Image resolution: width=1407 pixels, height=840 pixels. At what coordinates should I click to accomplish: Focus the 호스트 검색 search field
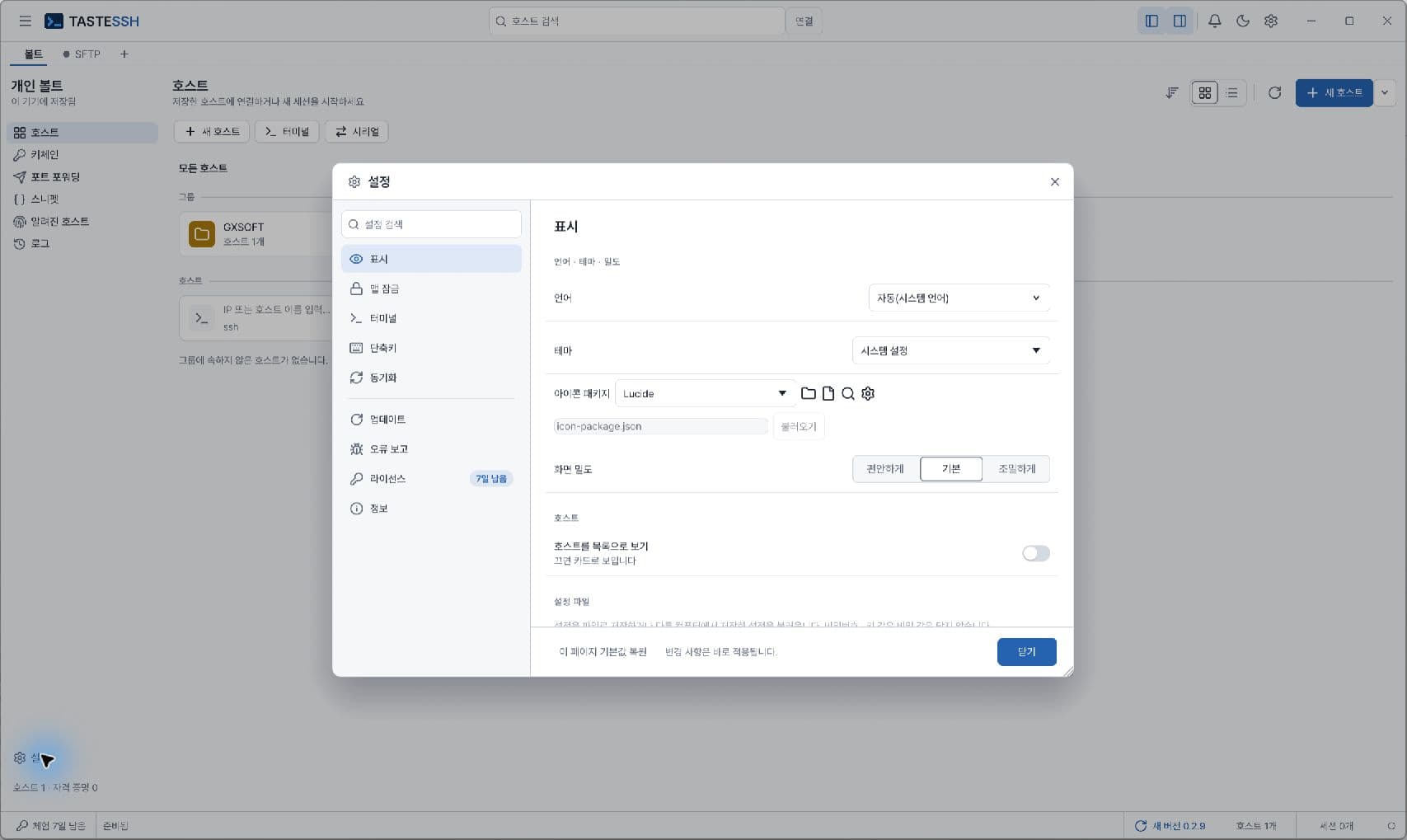pyautogui.click(x=636, y=21)
